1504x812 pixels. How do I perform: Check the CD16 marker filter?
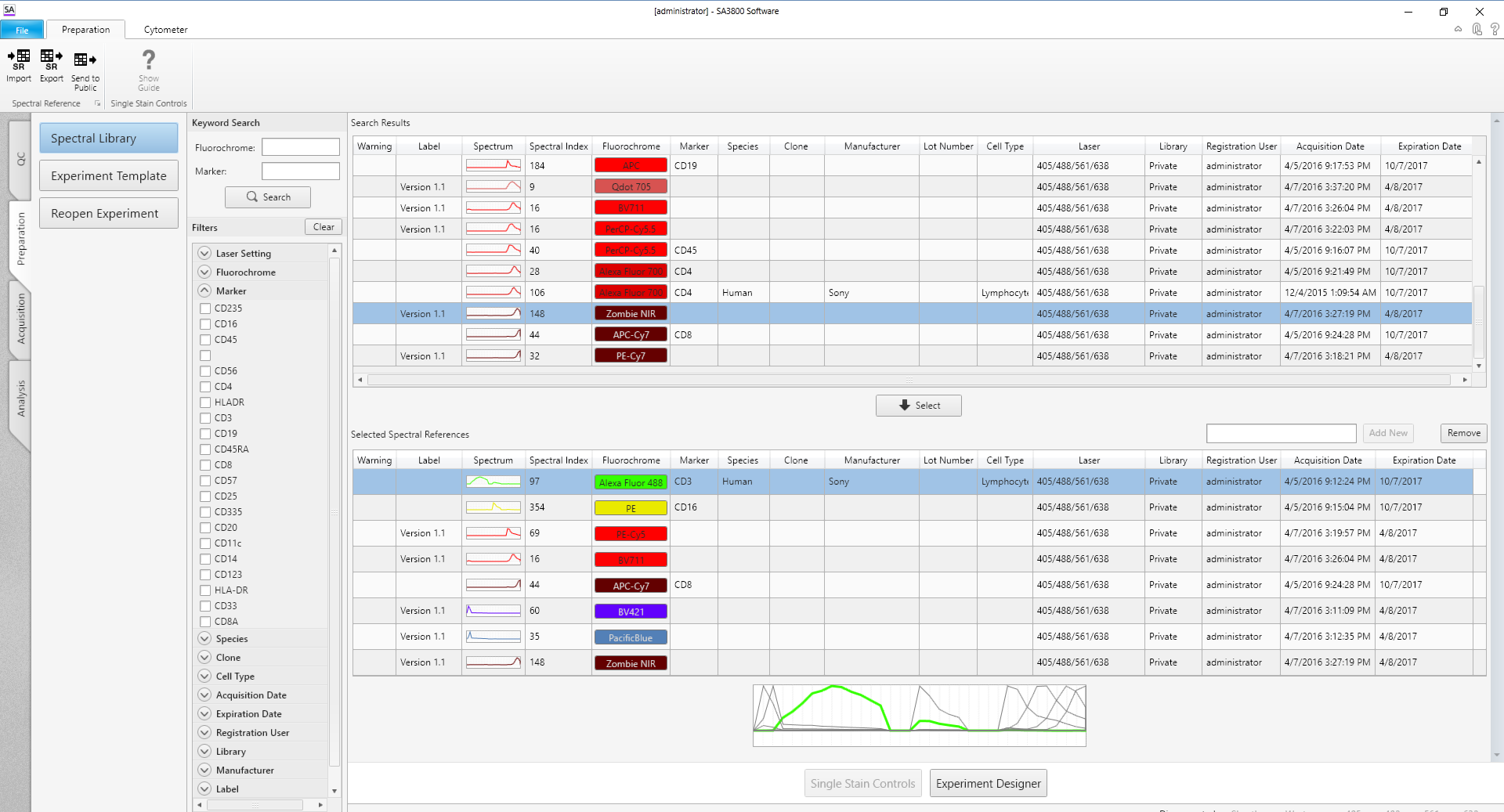(x=205, y=324)
